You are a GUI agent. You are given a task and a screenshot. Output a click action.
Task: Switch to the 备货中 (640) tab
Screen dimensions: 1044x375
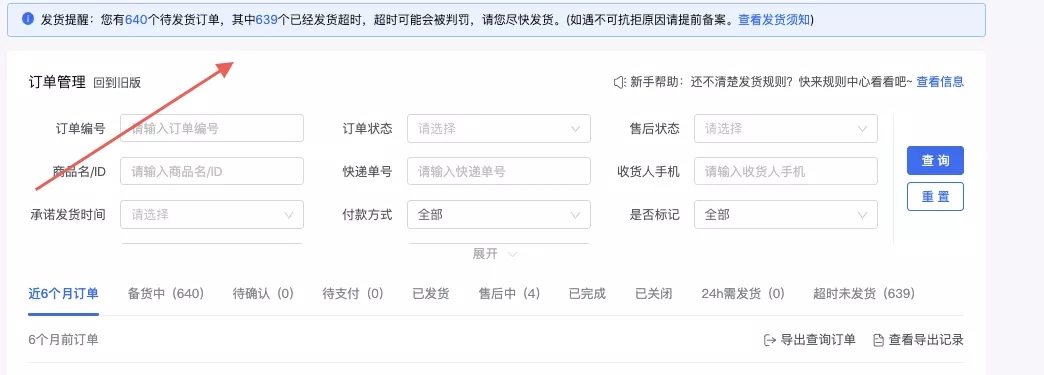(165, 293)
